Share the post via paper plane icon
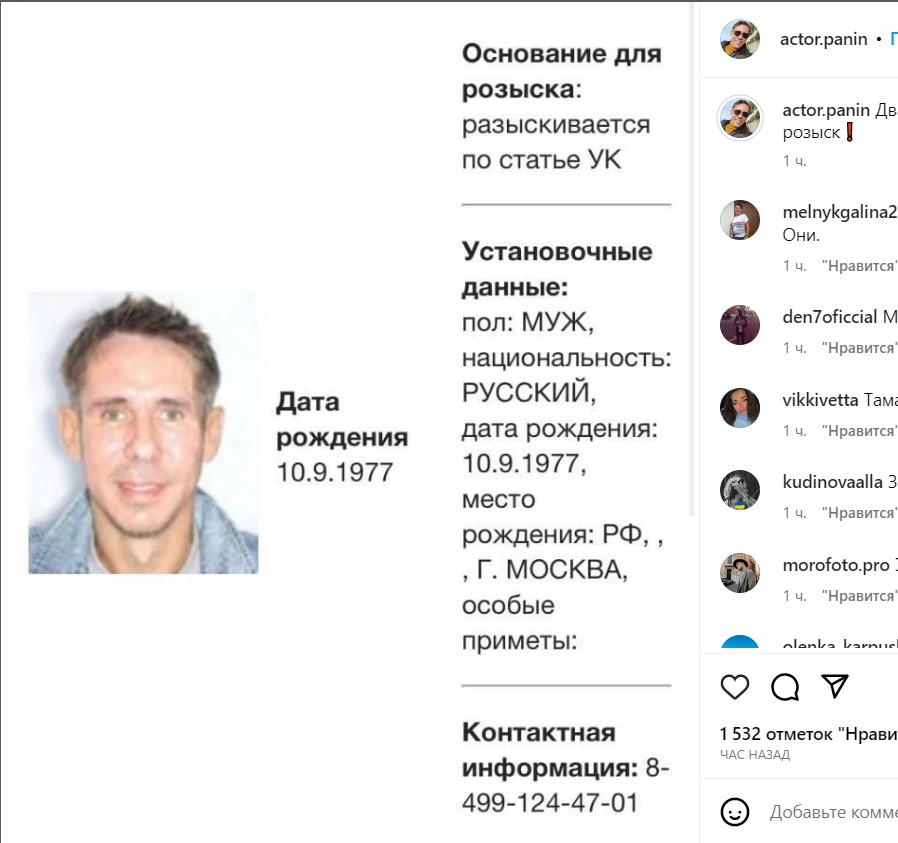Image resolution: width=898 pixels, height=843 pixels. tap(834, 686)
